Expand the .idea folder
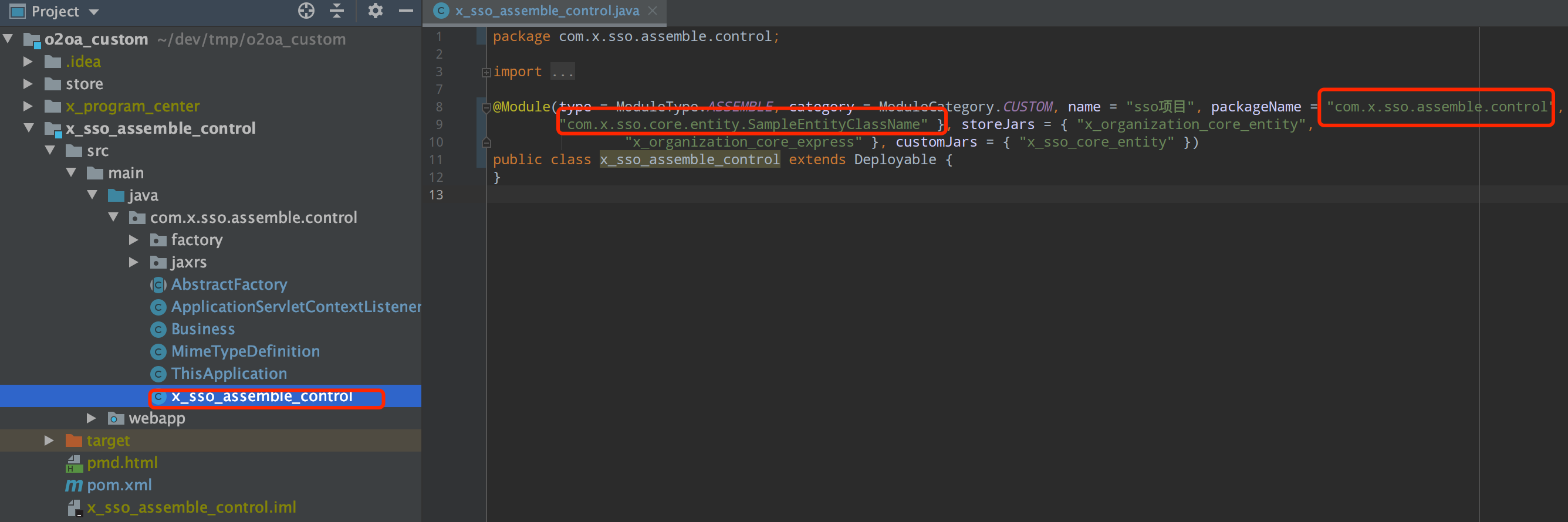This screenshot has width=1568, height=522. point(28,62)
